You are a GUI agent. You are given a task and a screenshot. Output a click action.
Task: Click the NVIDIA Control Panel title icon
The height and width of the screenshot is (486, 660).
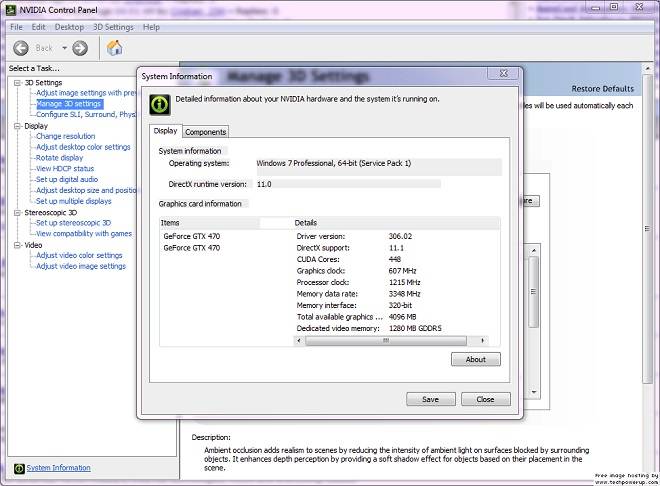[10, 9]
